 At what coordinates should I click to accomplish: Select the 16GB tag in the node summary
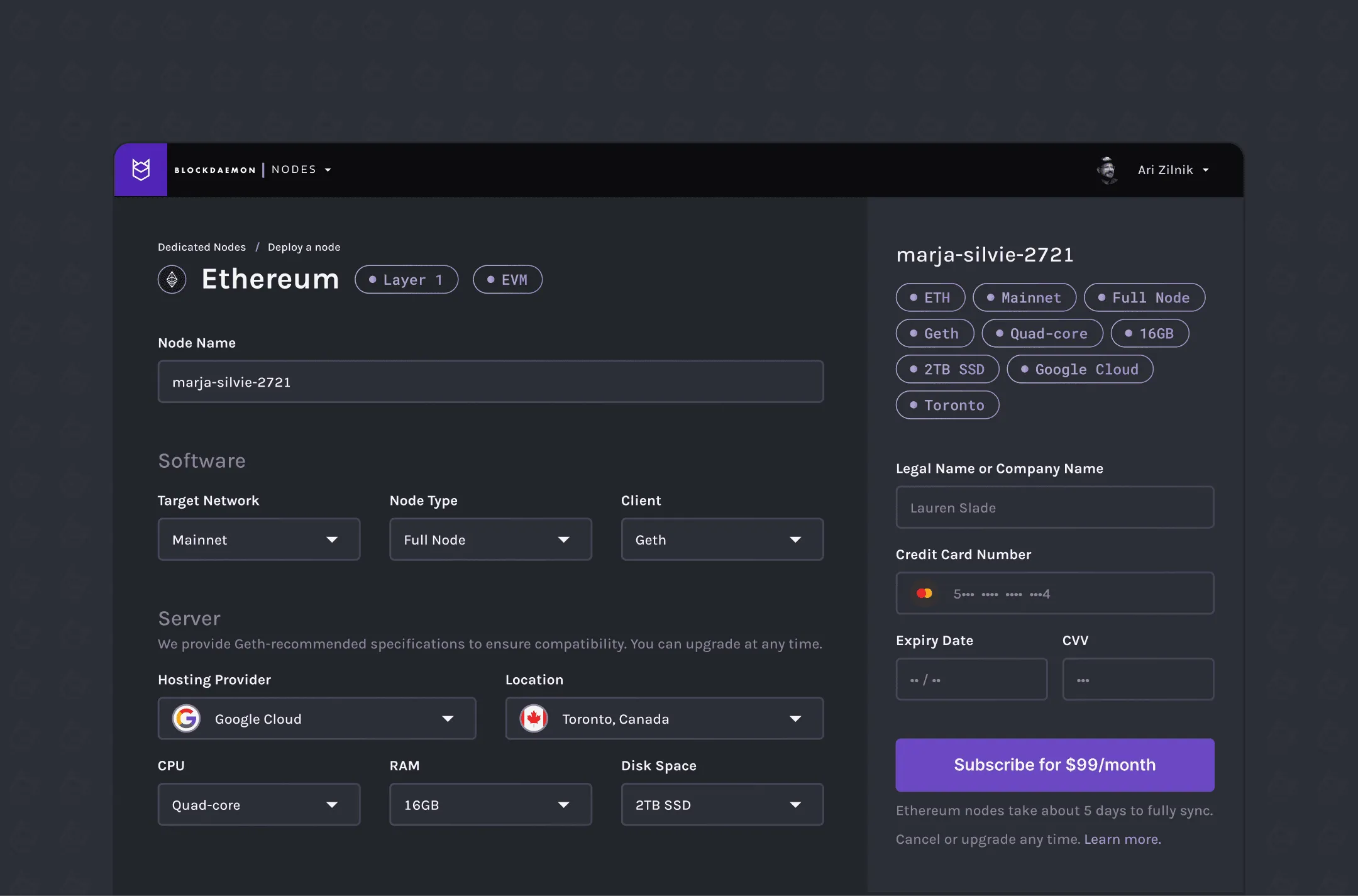(1150, 333)
